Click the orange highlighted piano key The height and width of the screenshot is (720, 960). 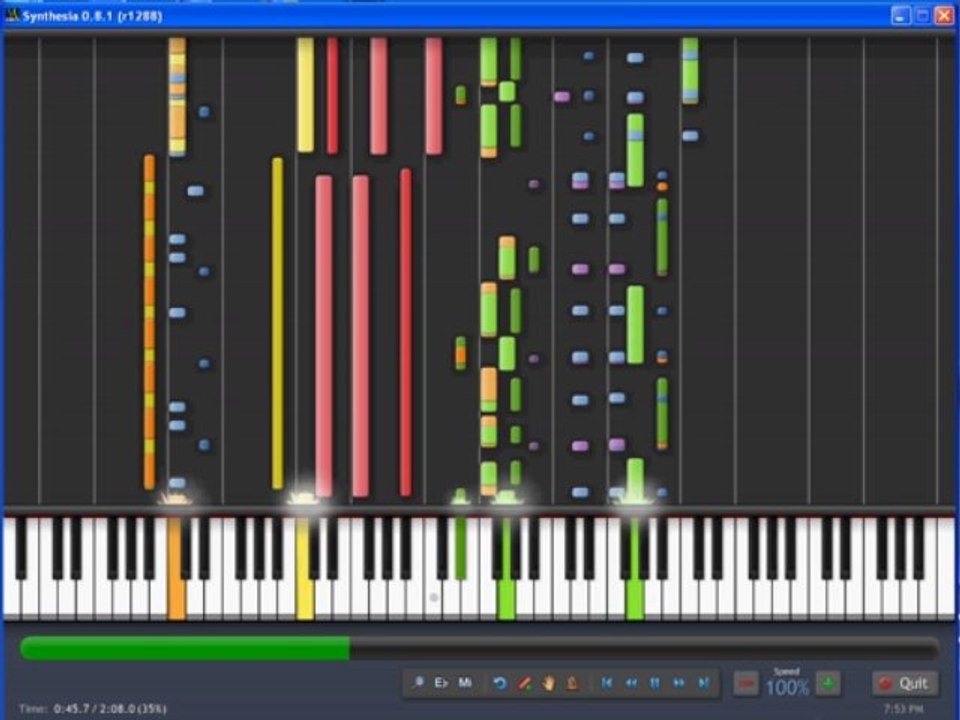click(x=176, y=568)
